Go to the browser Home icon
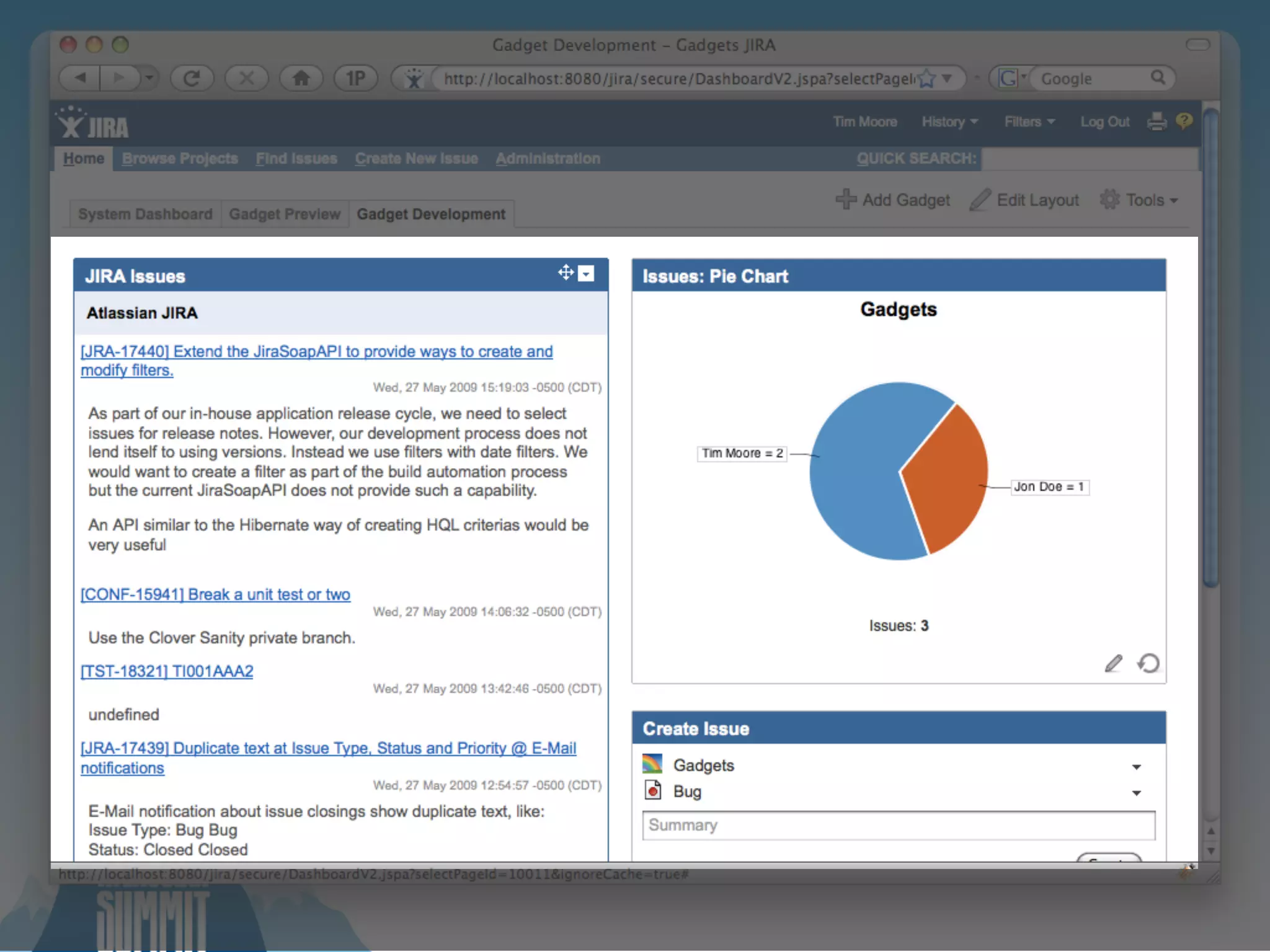The width and height of the screenshot is (1270, 952). (x=301, y=78)
